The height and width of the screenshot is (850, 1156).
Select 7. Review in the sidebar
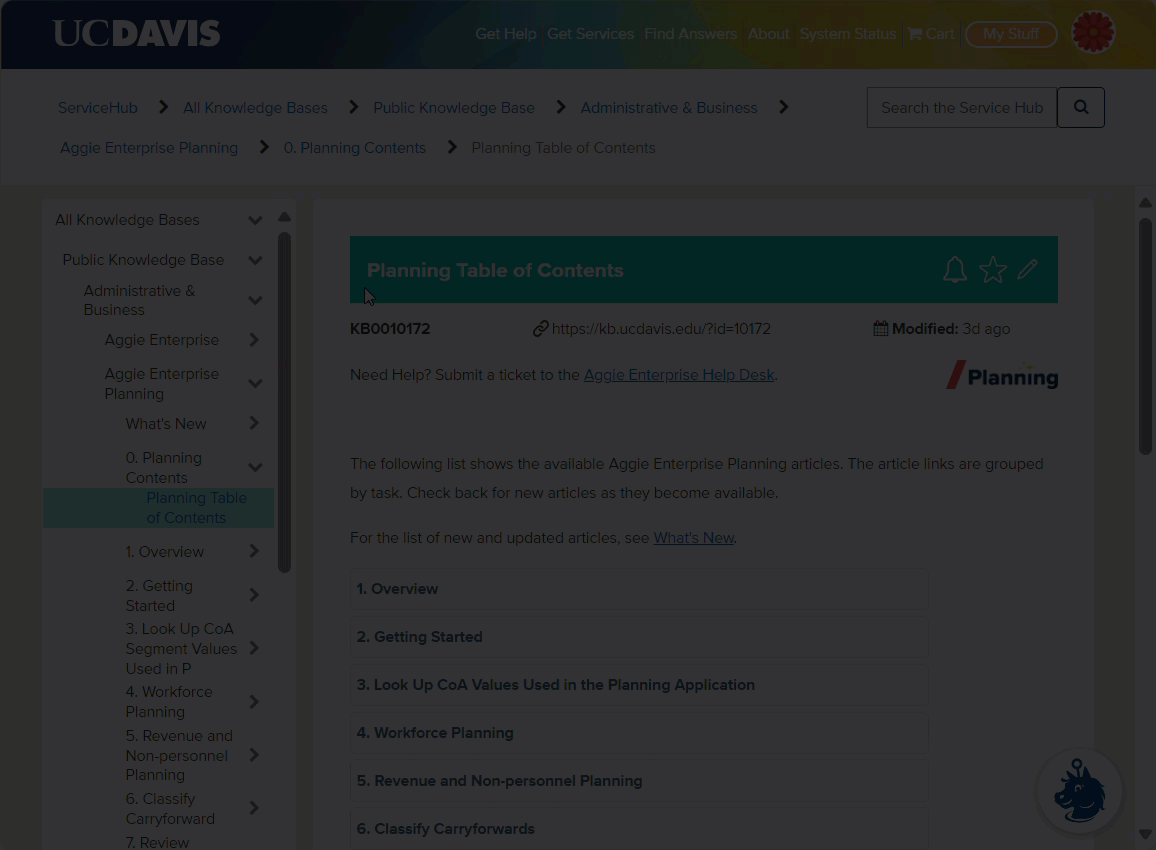pyautogui.click(x=157, y=842)
